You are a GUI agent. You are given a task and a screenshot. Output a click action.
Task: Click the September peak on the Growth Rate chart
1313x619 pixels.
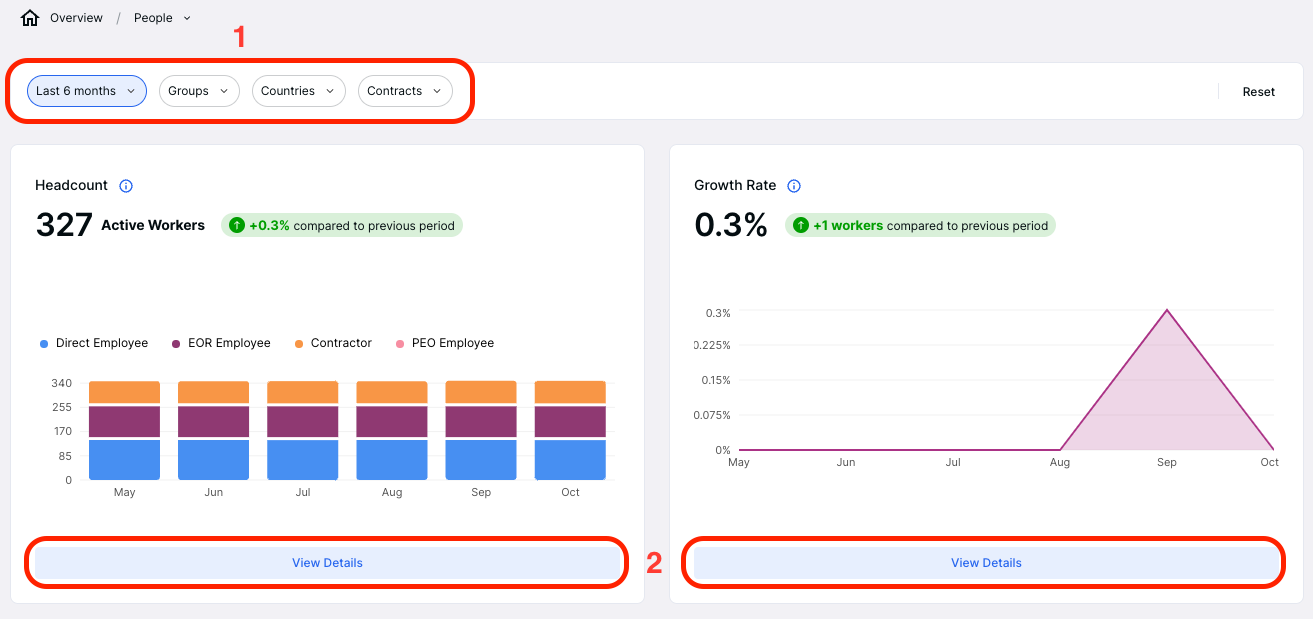coord(1166,310)
